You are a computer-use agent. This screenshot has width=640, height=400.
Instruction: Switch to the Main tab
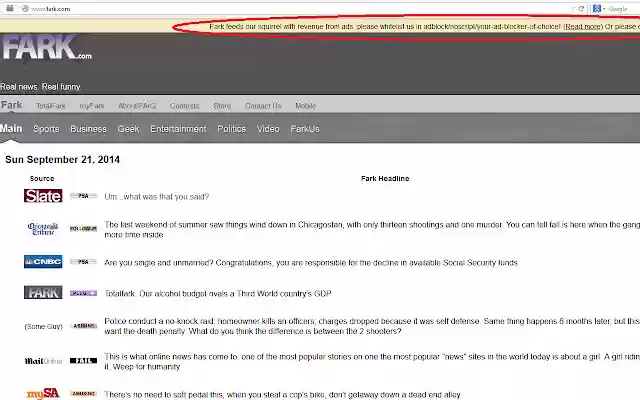coord(11,129)
